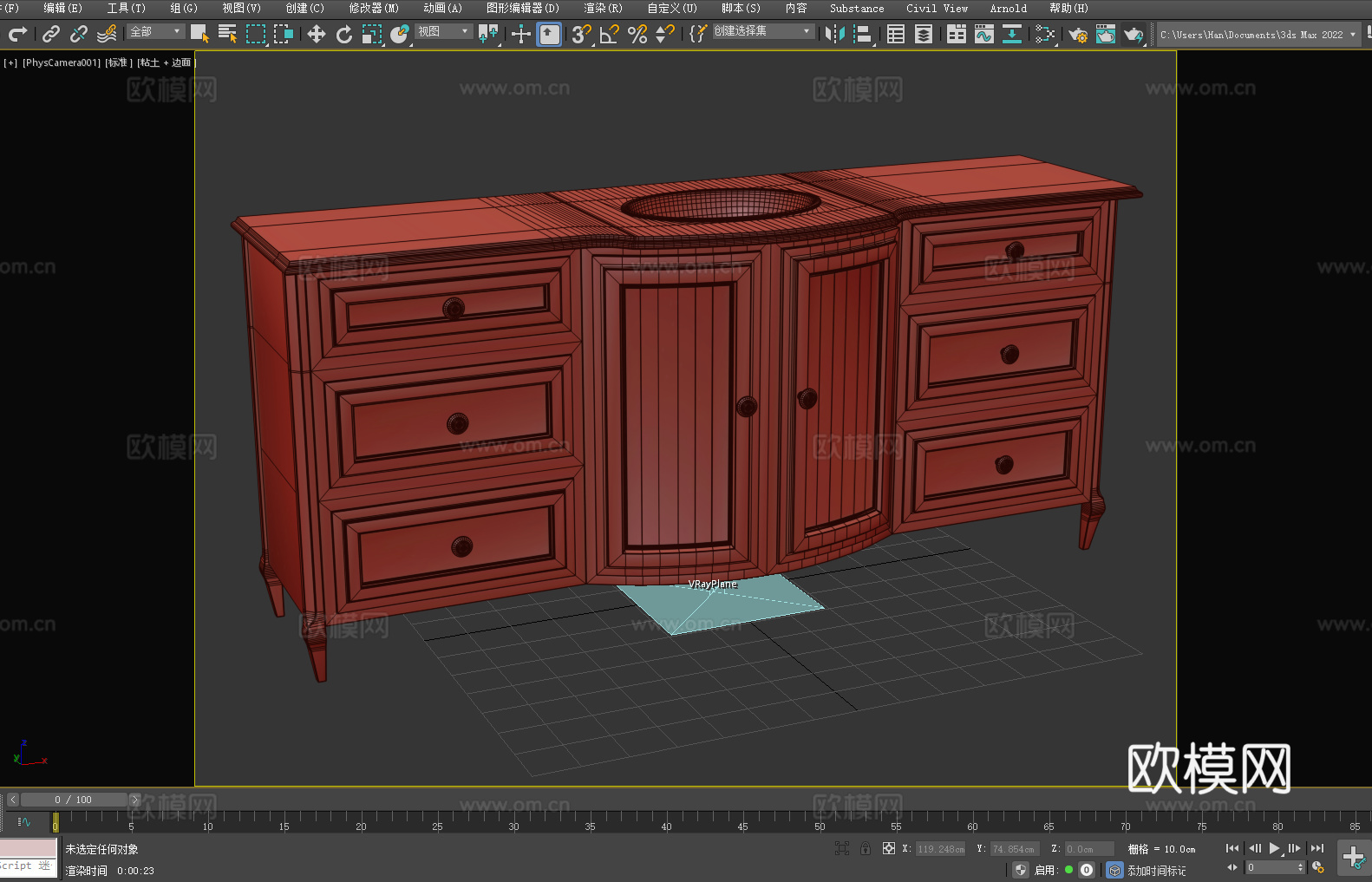The width and height of the screenshot is (1372, 882).
Task: Click the time slider 0 / 100 handle
Action: pyautogui.click(x=75, y=800)
